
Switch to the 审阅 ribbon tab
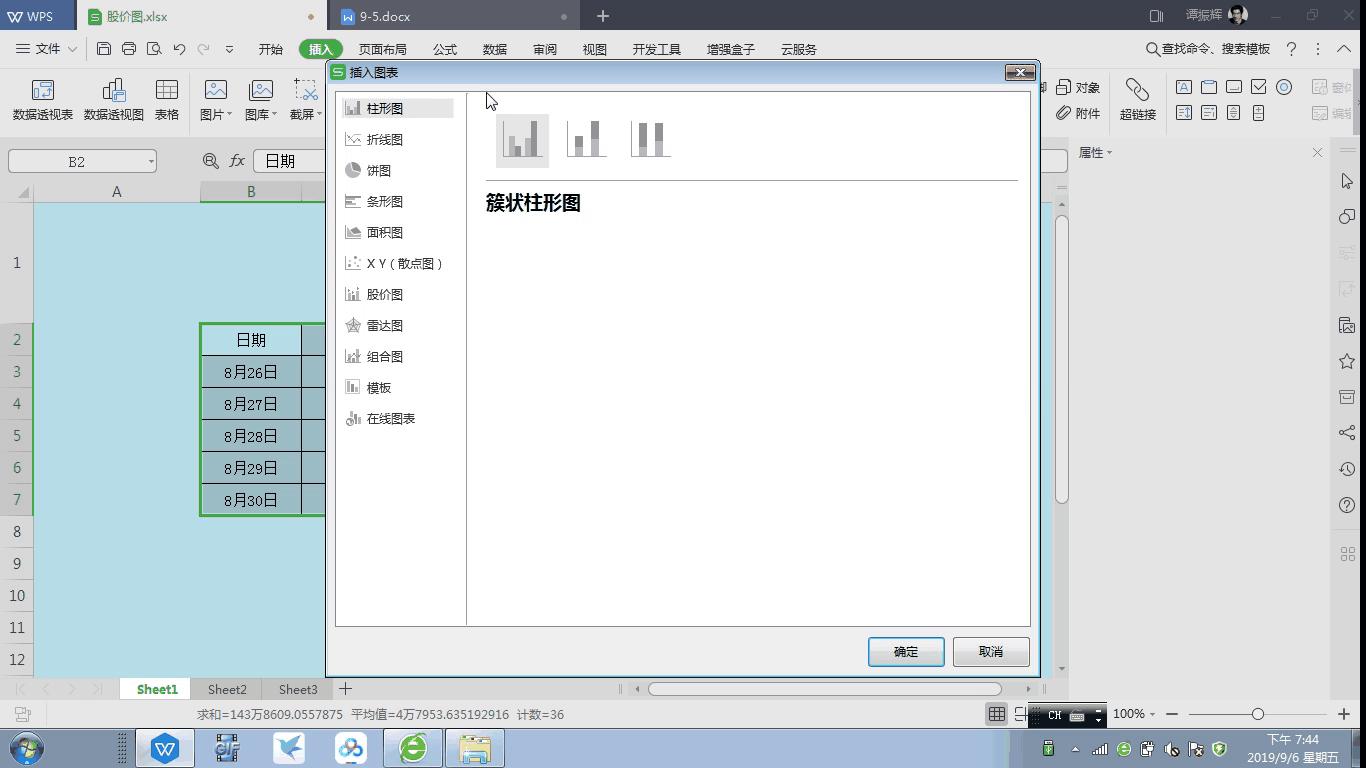(545, 49)
